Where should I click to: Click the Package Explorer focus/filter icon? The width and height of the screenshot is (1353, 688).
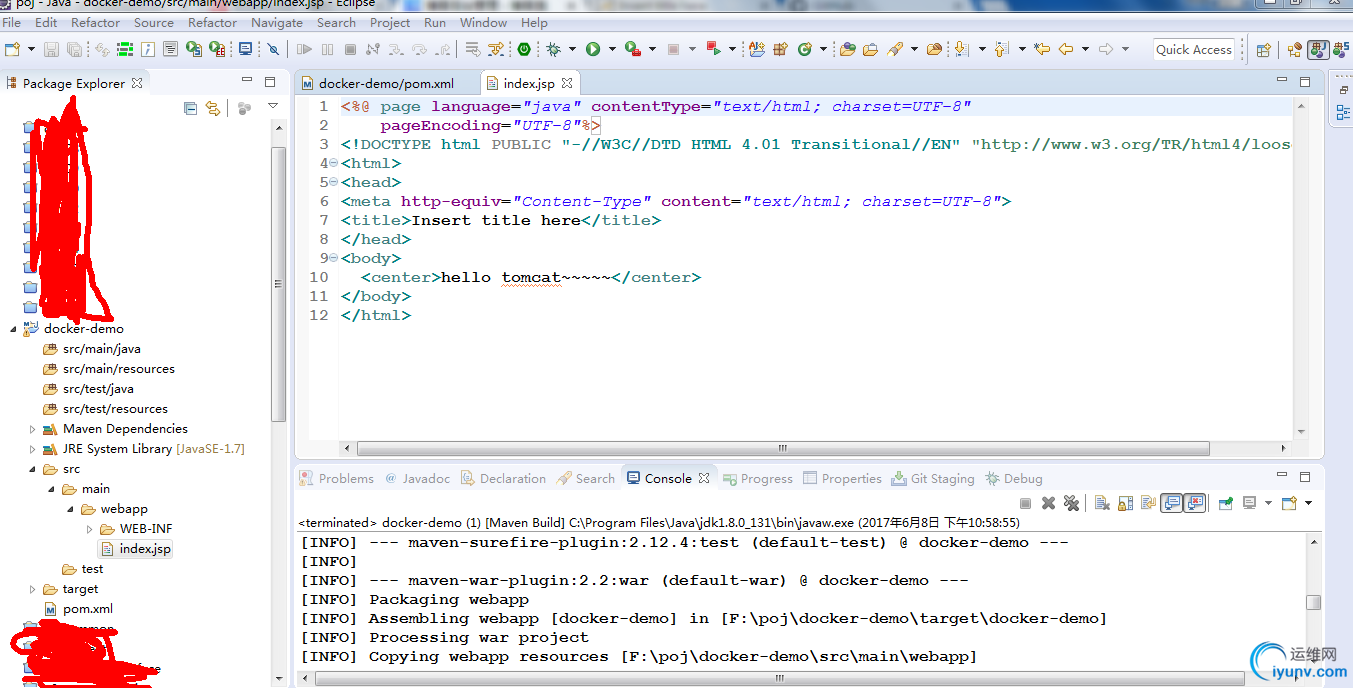point(244,109)
